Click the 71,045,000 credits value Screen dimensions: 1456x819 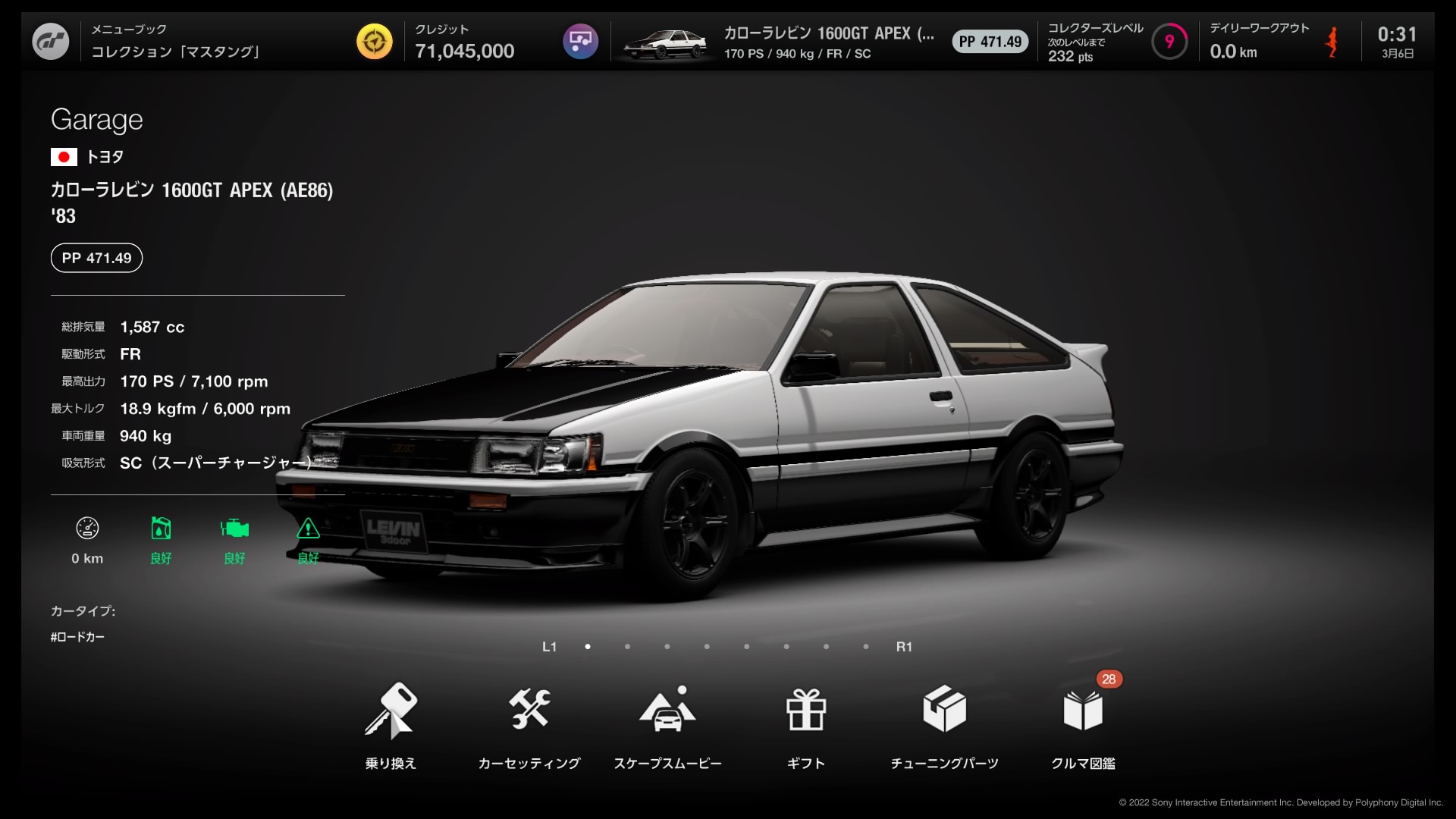click(464, 51)
